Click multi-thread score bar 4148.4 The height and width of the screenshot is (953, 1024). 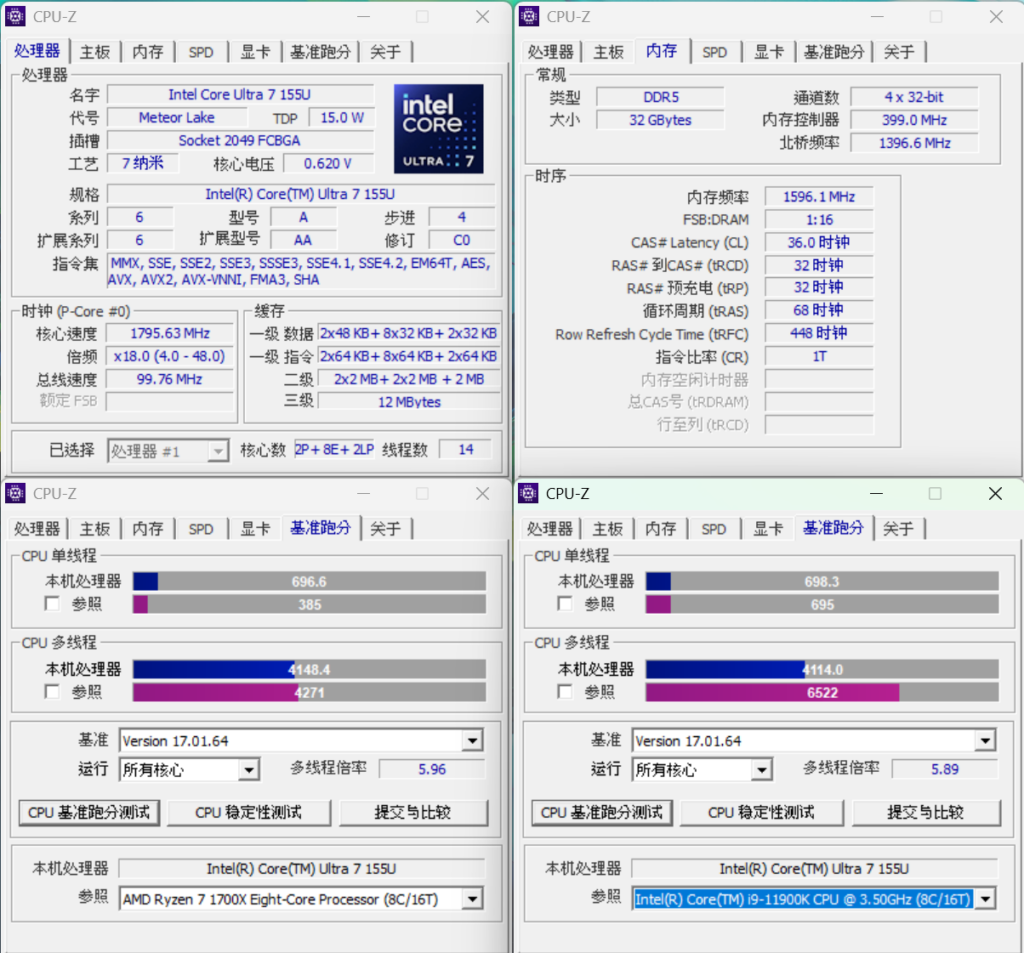(x=309, y=670)
